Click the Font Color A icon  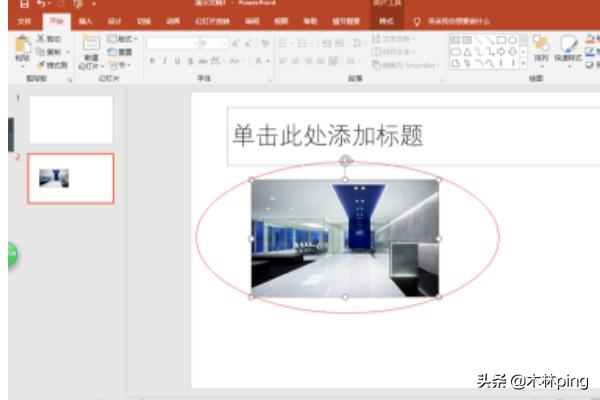[259, 60]
